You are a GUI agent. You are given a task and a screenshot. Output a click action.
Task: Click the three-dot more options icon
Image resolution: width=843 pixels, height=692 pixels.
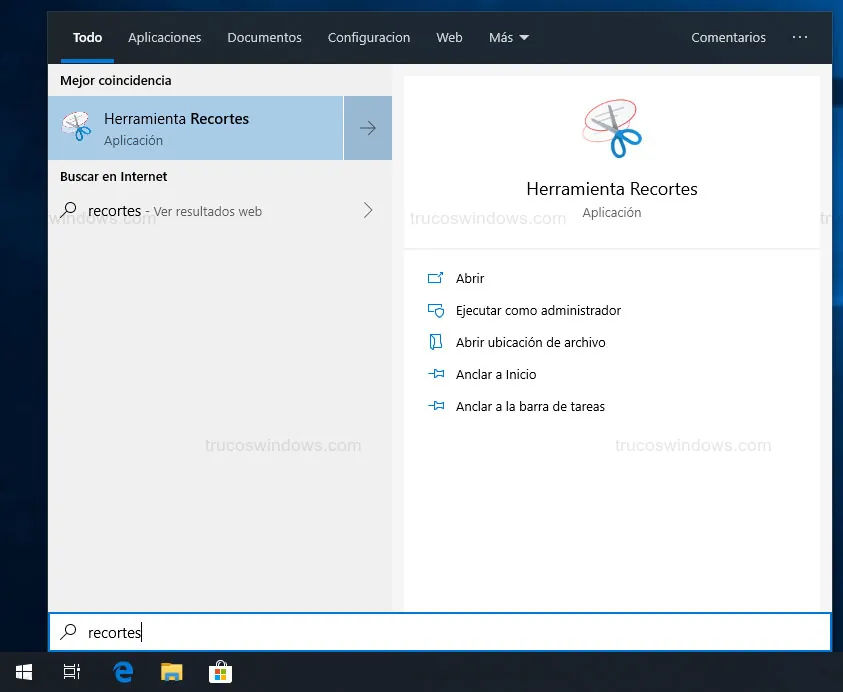799,37
